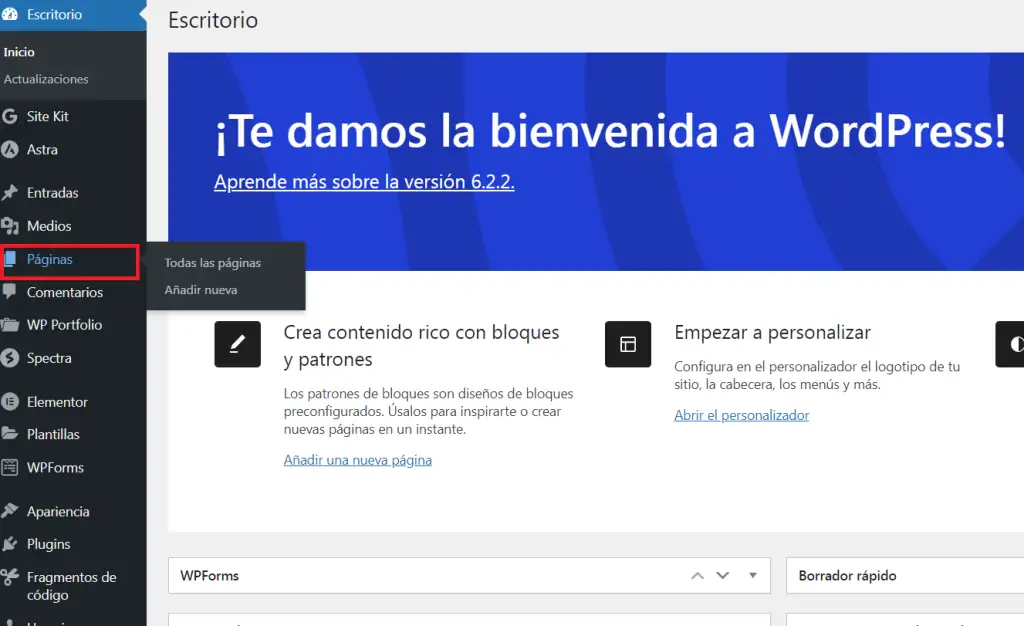
Task: Open Fragmentos de código menu
Action: [73, 586]
